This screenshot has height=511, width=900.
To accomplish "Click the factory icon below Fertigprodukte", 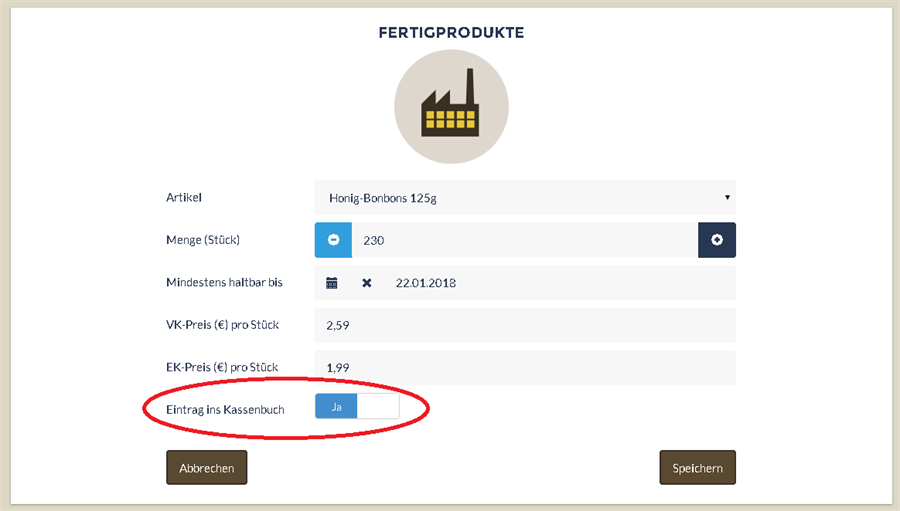I will click(x=451, y=106).
